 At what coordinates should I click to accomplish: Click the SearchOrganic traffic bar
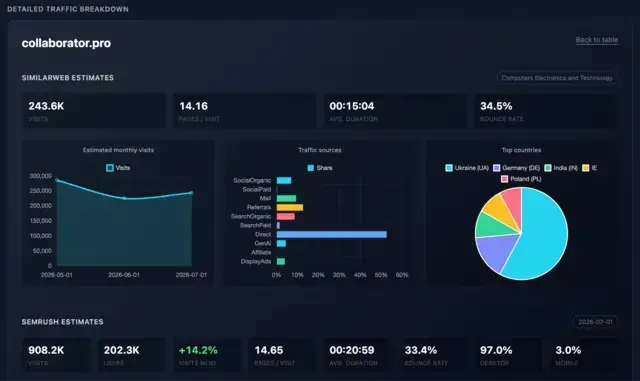pyautogui.click(x=286, y=216)
